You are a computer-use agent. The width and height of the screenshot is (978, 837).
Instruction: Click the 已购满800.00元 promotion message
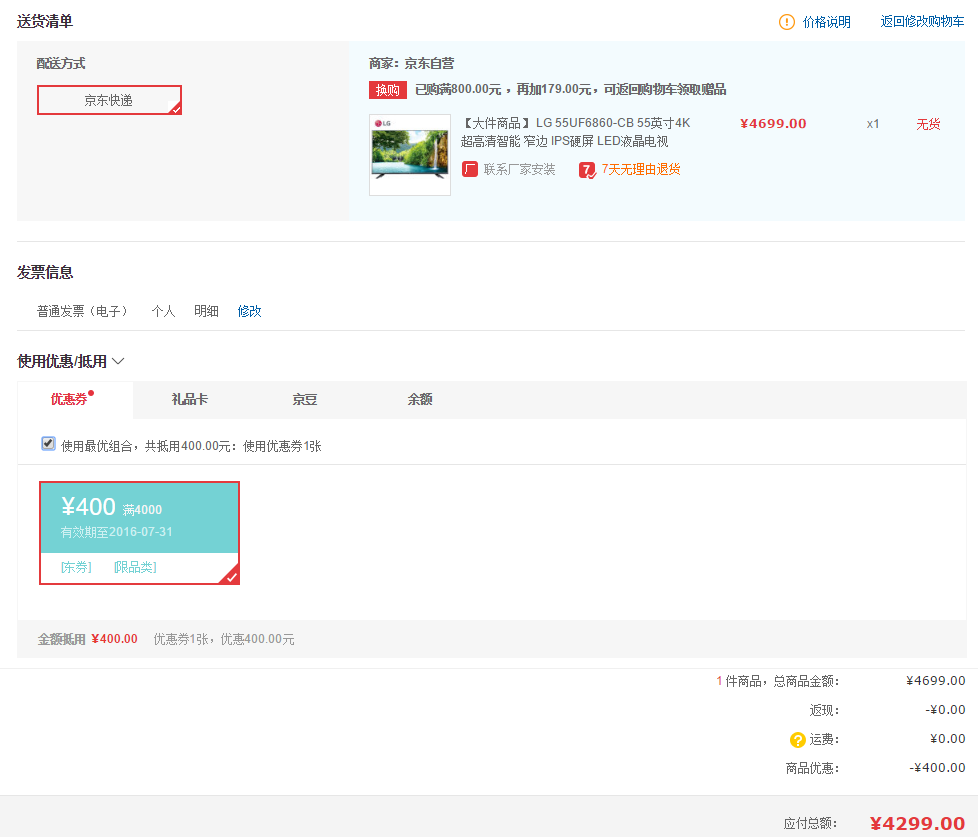[x=571, y=90]
